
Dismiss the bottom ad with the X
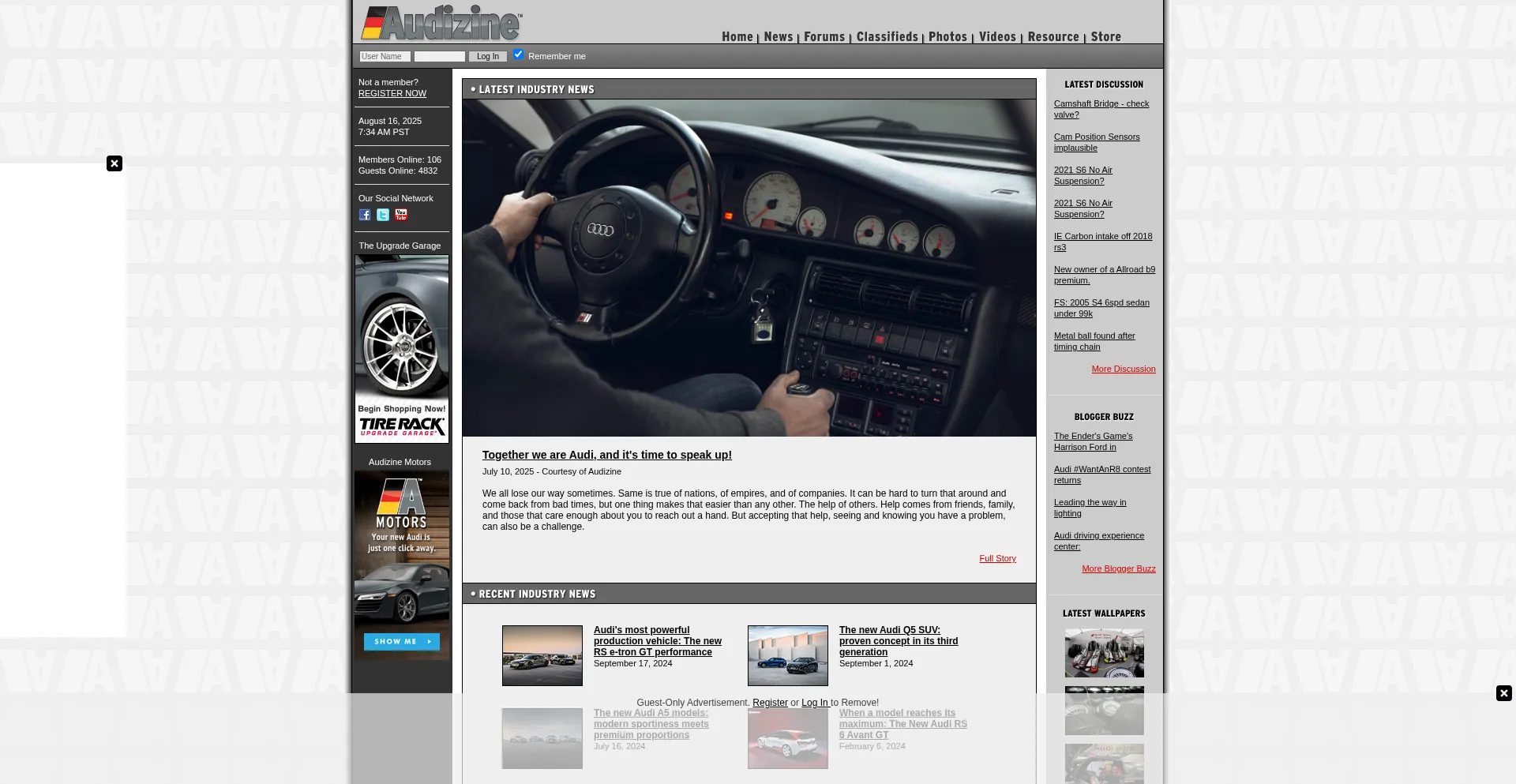click(x=1503, y=693)
